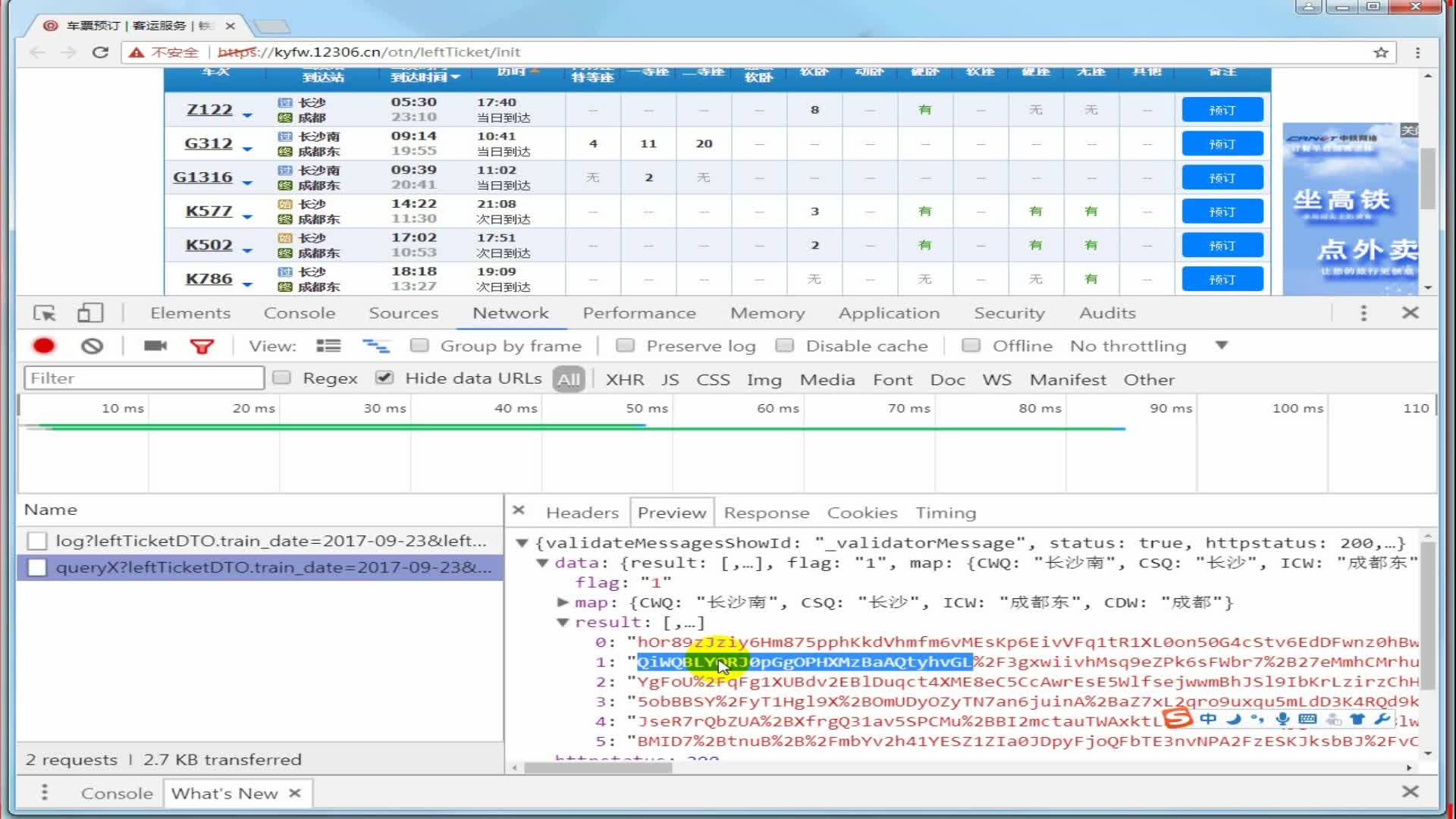Bookmark page with star icon
The width and height of the screenshot is (1456, 819).
pos(1380,52)
